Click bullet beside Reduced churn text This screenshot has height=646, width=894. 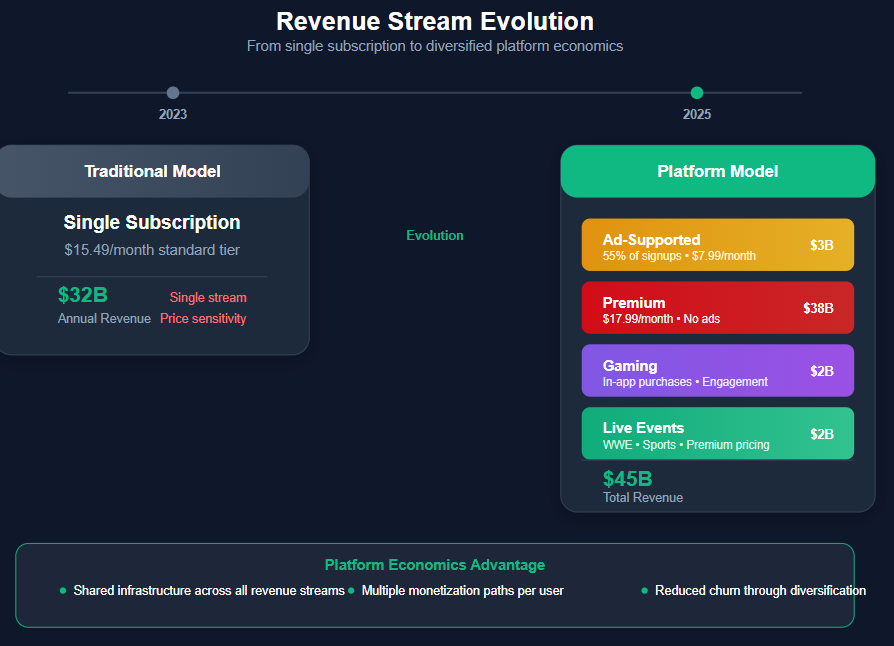(644, 591)
